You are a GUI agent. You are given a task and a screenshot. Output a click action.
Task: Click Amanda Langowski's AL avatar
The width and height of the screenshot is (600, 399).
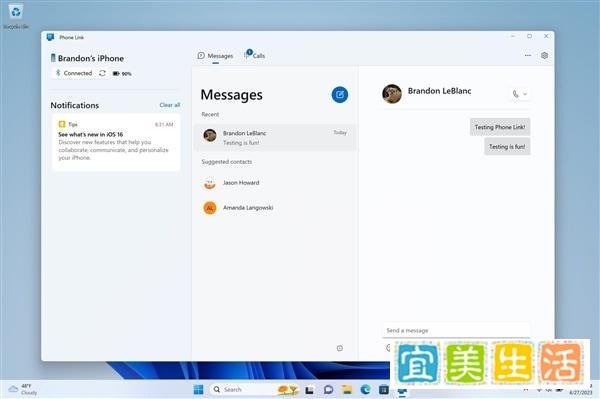210,208
